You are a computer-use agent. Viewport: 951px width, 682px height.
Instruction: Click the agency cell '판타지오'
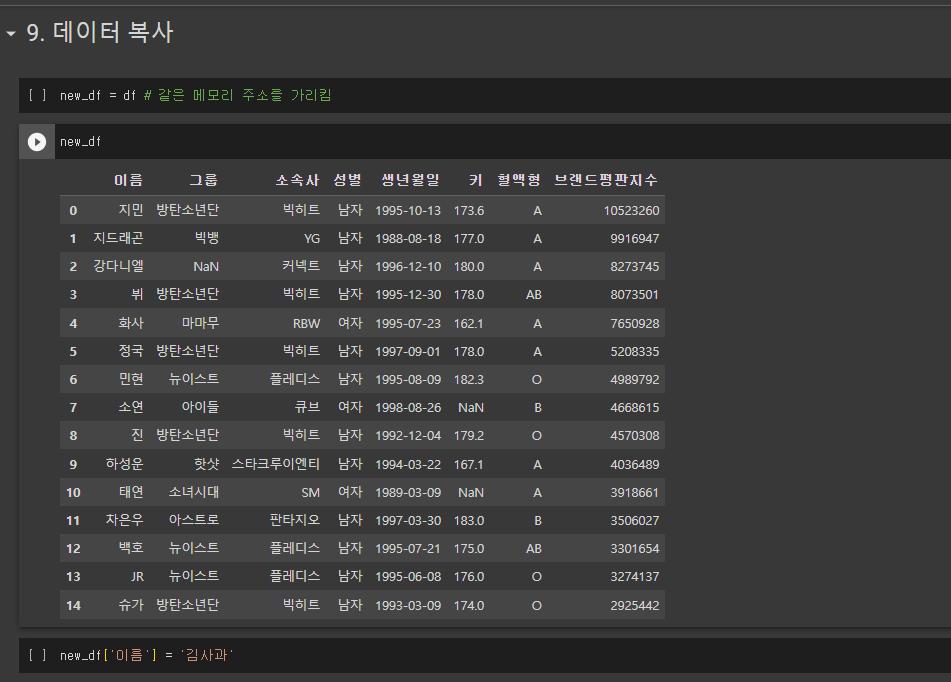point(295,519)
